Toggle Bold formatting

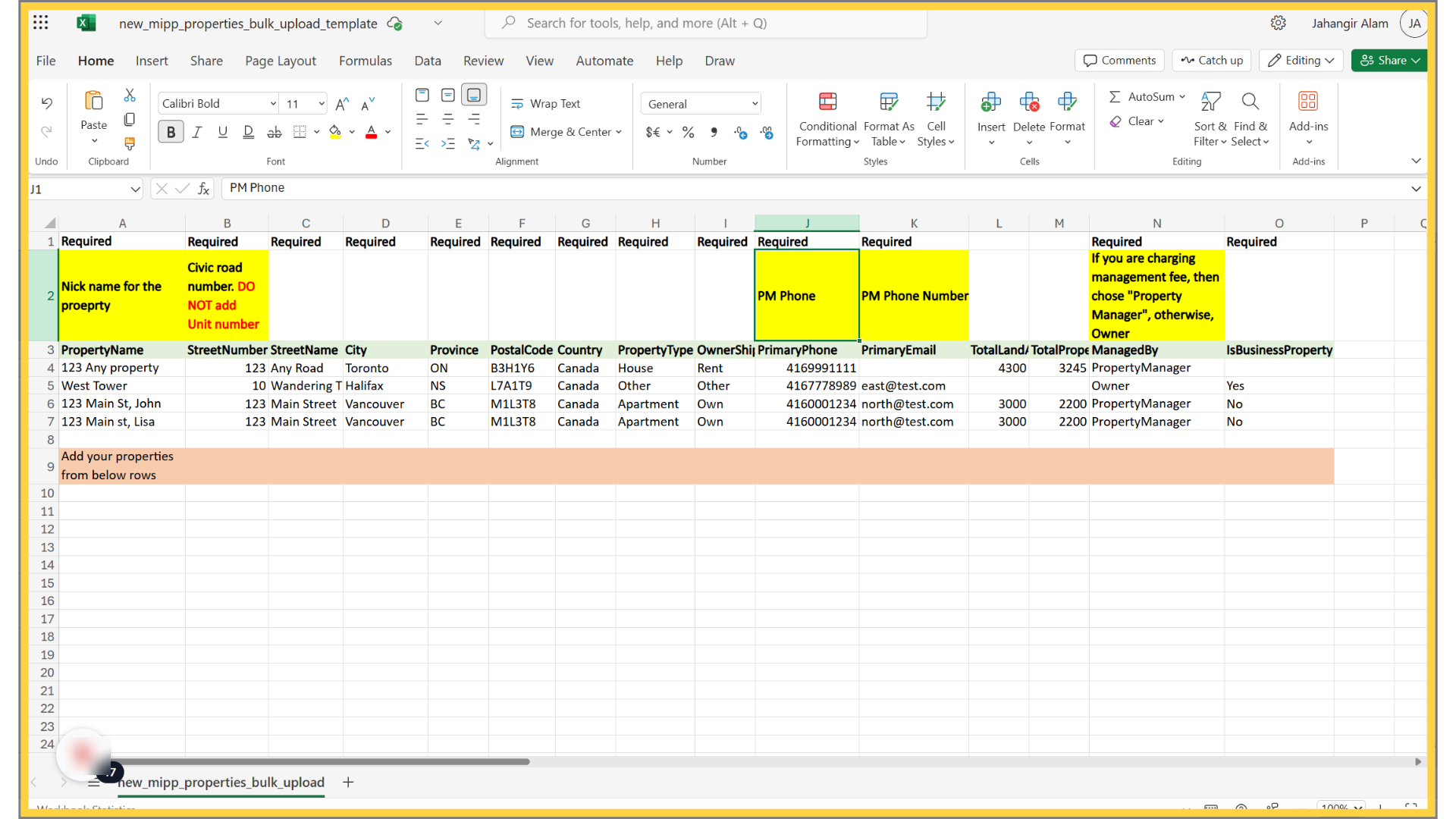coord(171,132)
